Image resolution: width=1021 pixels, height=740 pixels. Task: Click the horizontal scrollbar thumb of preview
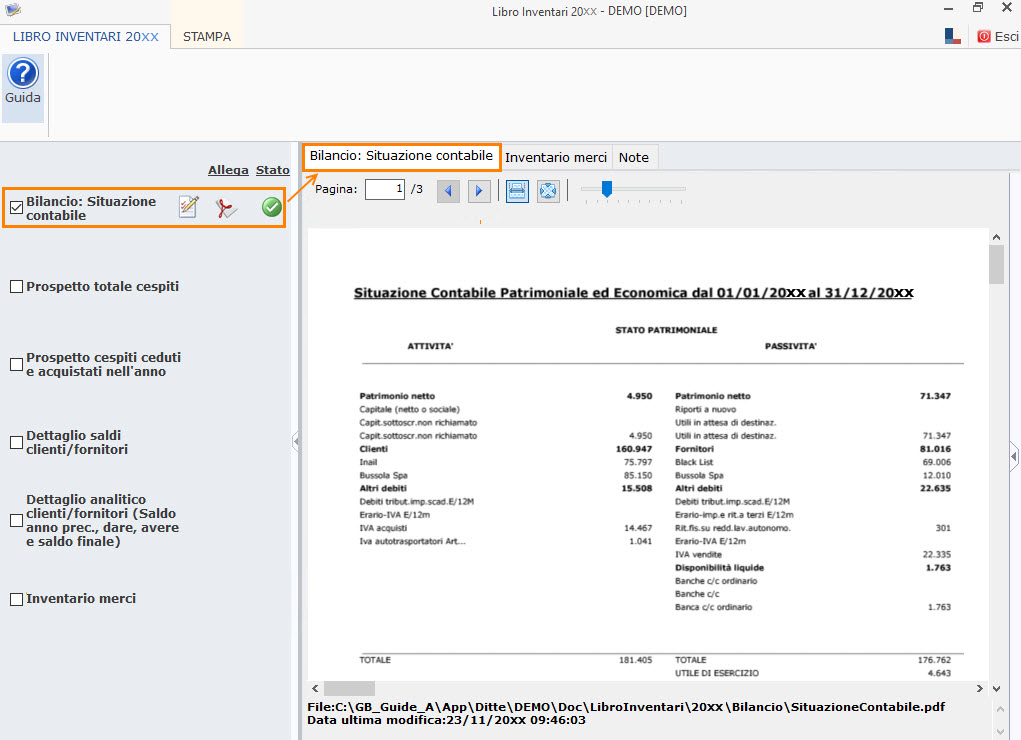349,689
